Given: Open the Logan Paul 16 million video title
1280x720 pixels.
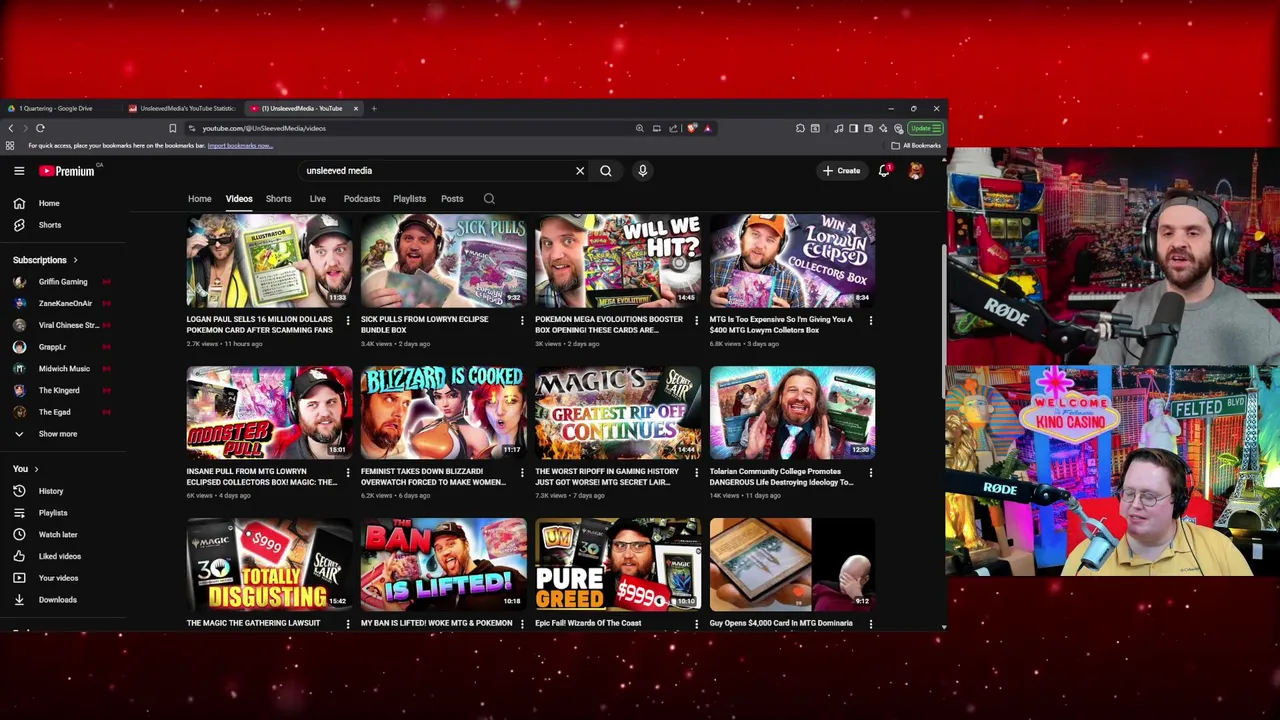Looking at the screenshot, I should [260, 325].
